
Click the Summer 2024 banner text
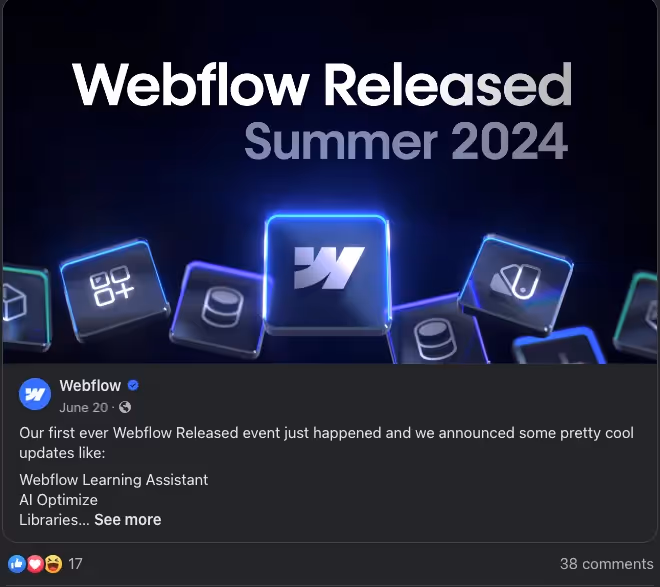click(x=406, y=141)
